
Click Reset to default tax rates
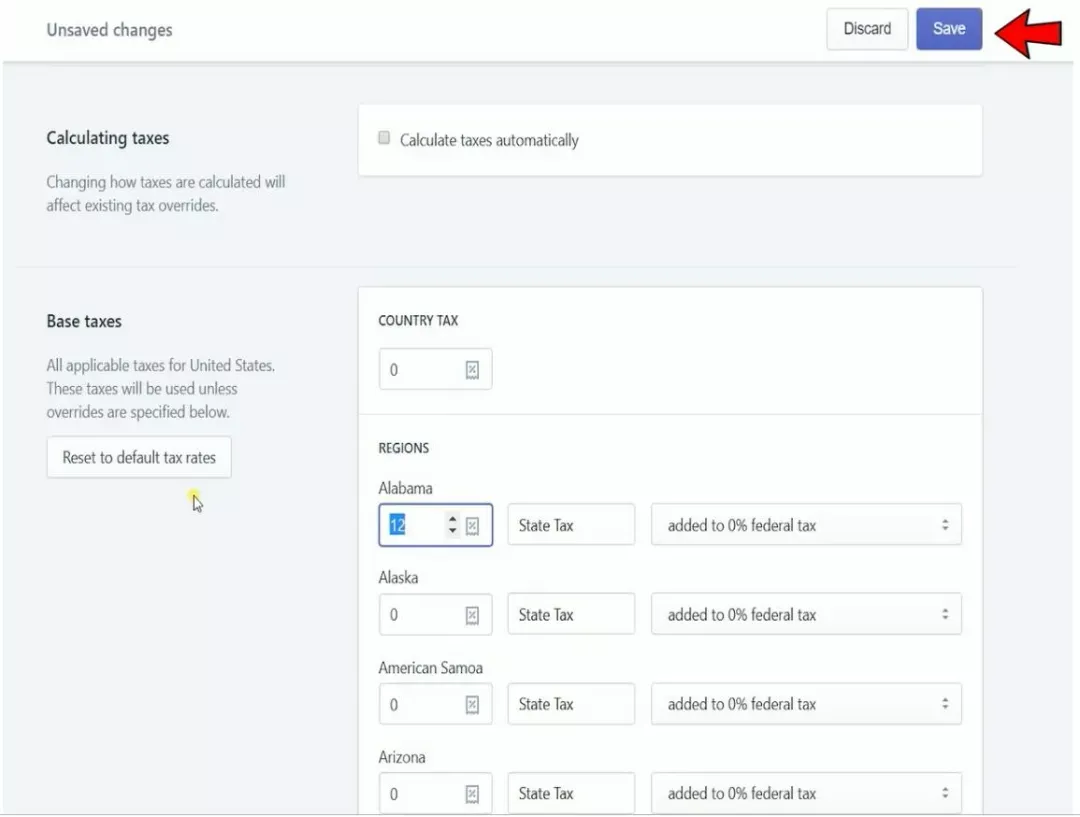tap(139, 457)
